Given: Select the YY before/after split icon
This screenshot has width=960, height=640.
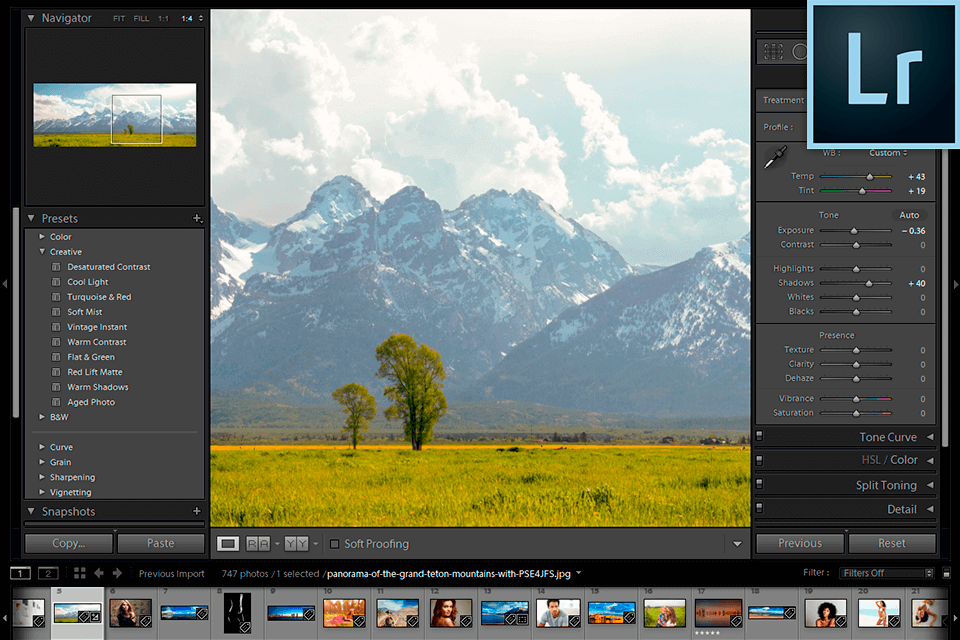Looking at the screenshot, I should click(296, 544).
